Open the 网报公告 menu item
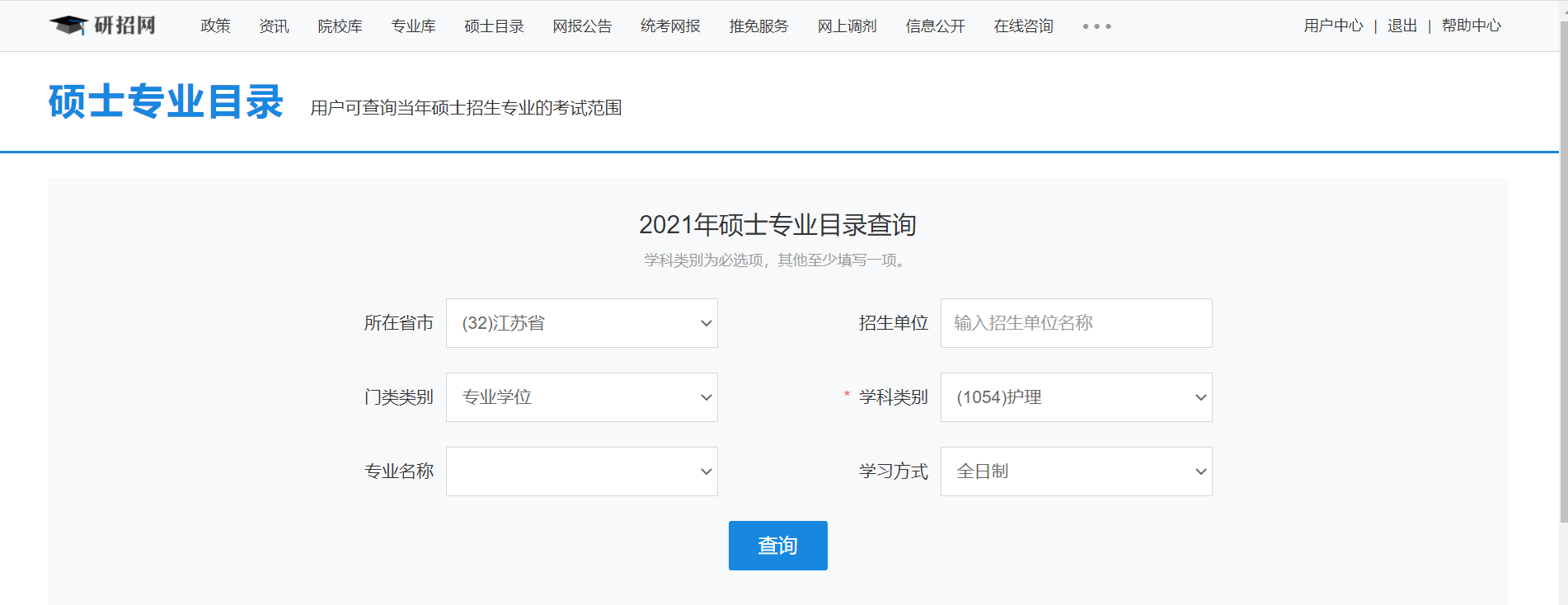The image size is (1568, 605). tap(582, 26)
